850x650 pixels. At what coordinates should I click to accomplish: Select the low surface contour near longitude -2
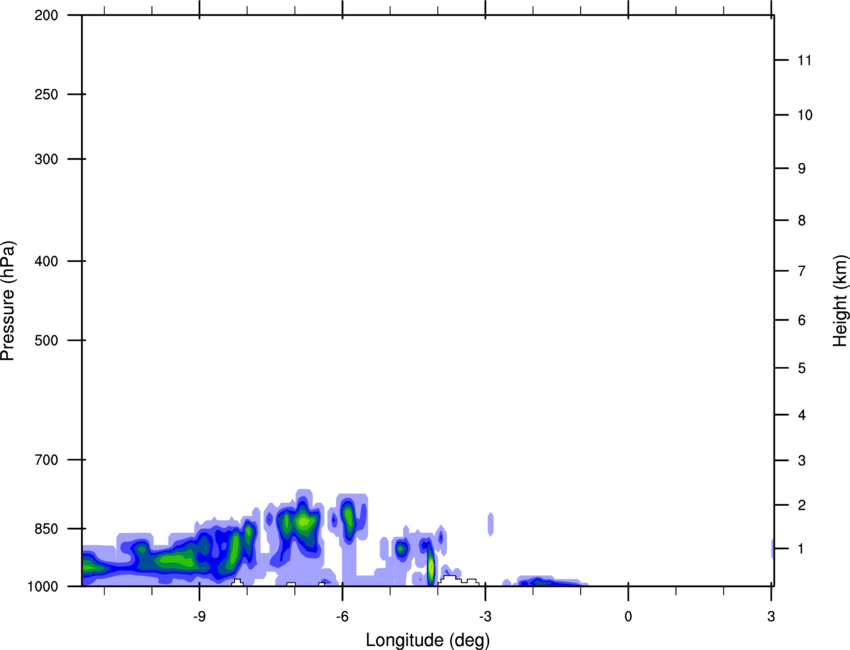click(540, 582)
